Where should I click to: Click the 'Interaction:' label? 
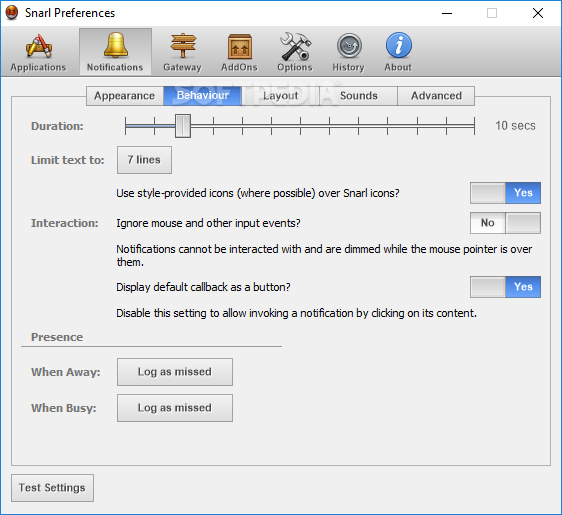point(65,223)
